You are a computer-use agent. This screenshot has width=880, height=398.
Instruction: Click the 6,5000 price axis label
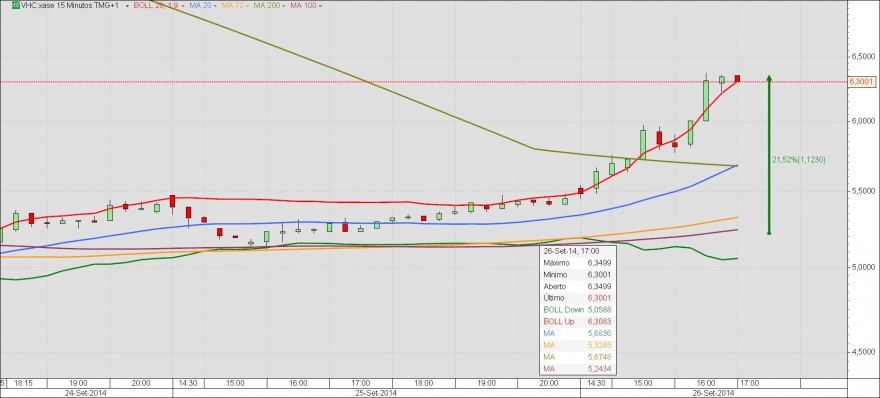863,57
